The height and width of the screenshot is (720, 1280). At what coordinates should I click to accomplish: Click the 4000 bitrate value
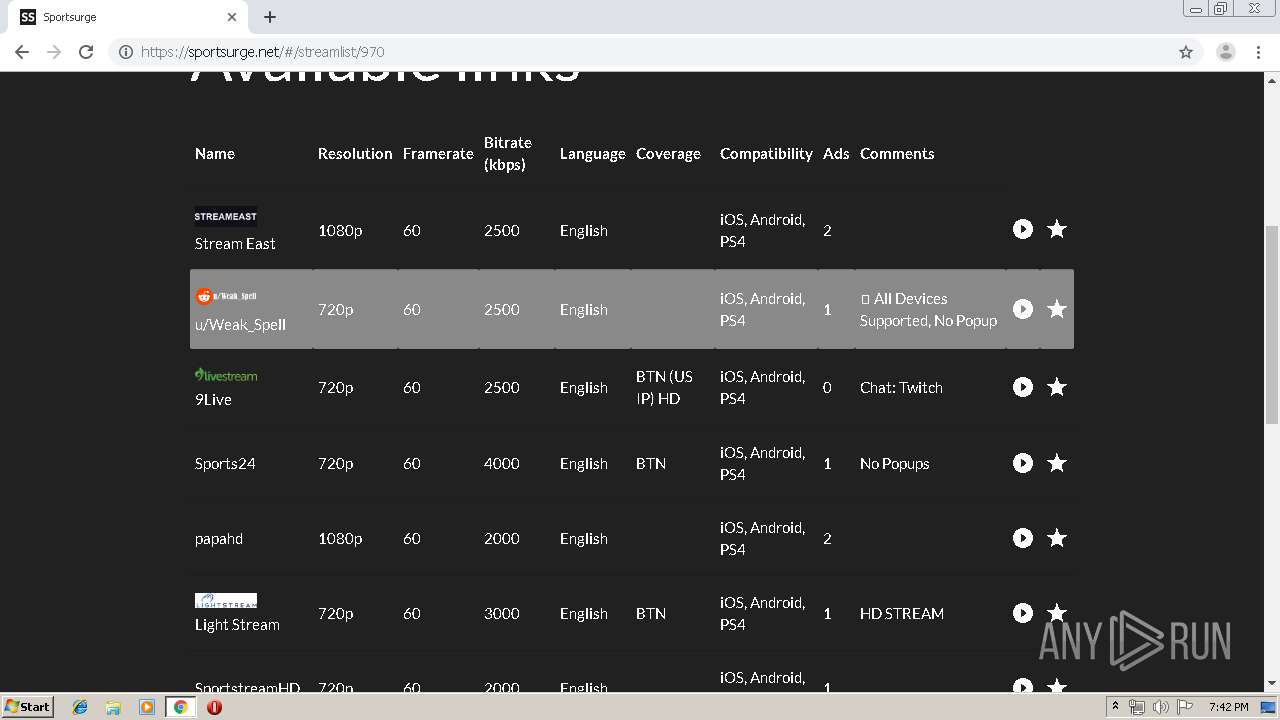[x=502, y=463]
